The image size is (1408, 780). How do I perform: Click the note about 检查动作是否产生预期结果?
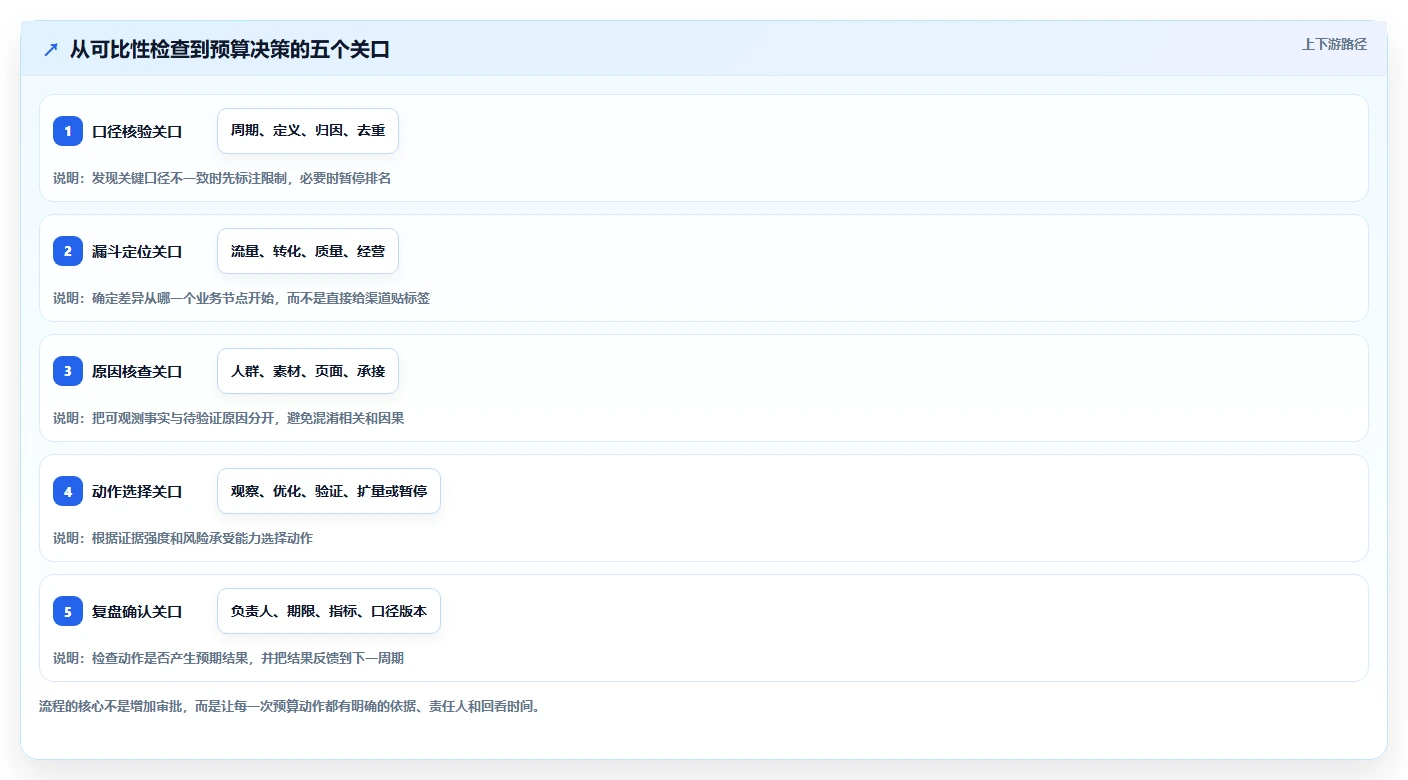[x=228, y=658]
